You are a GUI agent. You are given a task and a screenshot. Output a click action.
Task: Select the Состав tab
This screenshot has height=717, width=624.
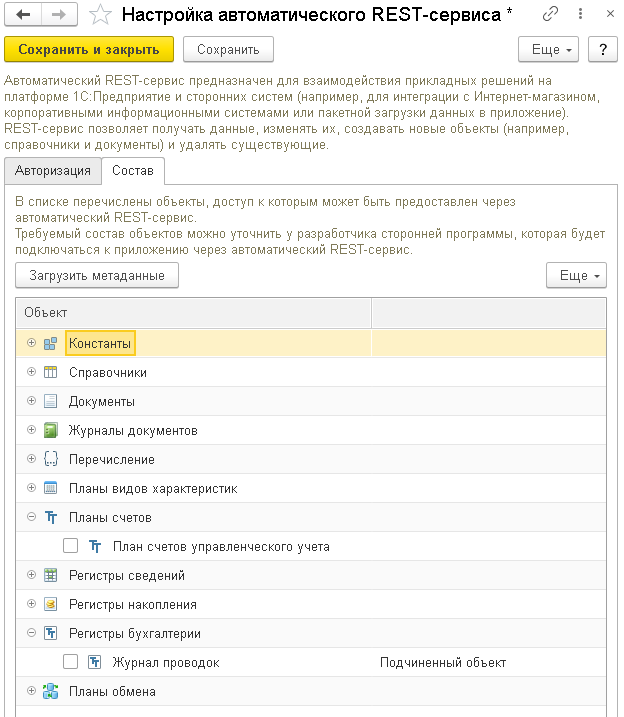(133, 171)
